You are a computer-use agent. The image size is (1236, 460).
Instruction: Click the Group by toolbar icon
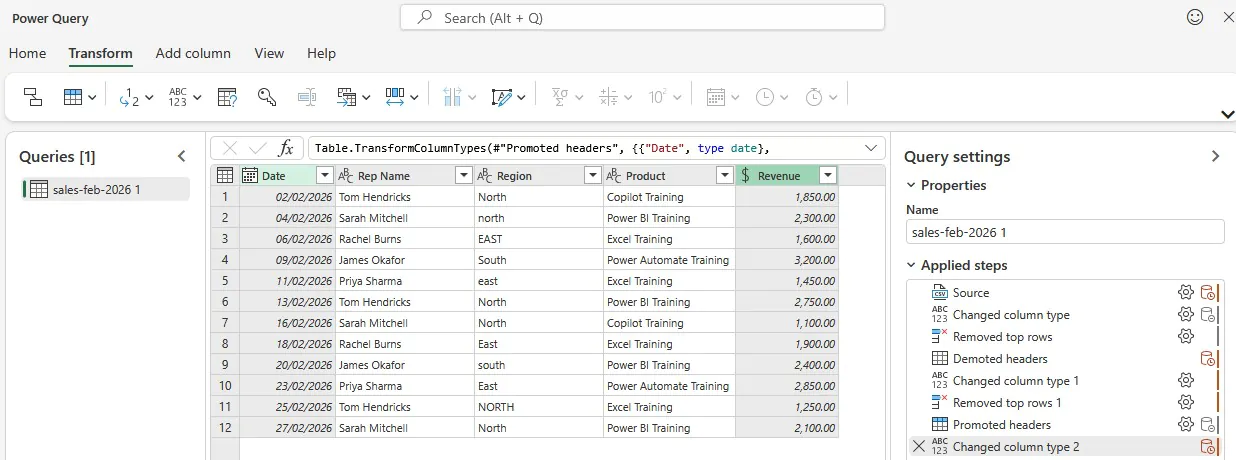point(33,97)
